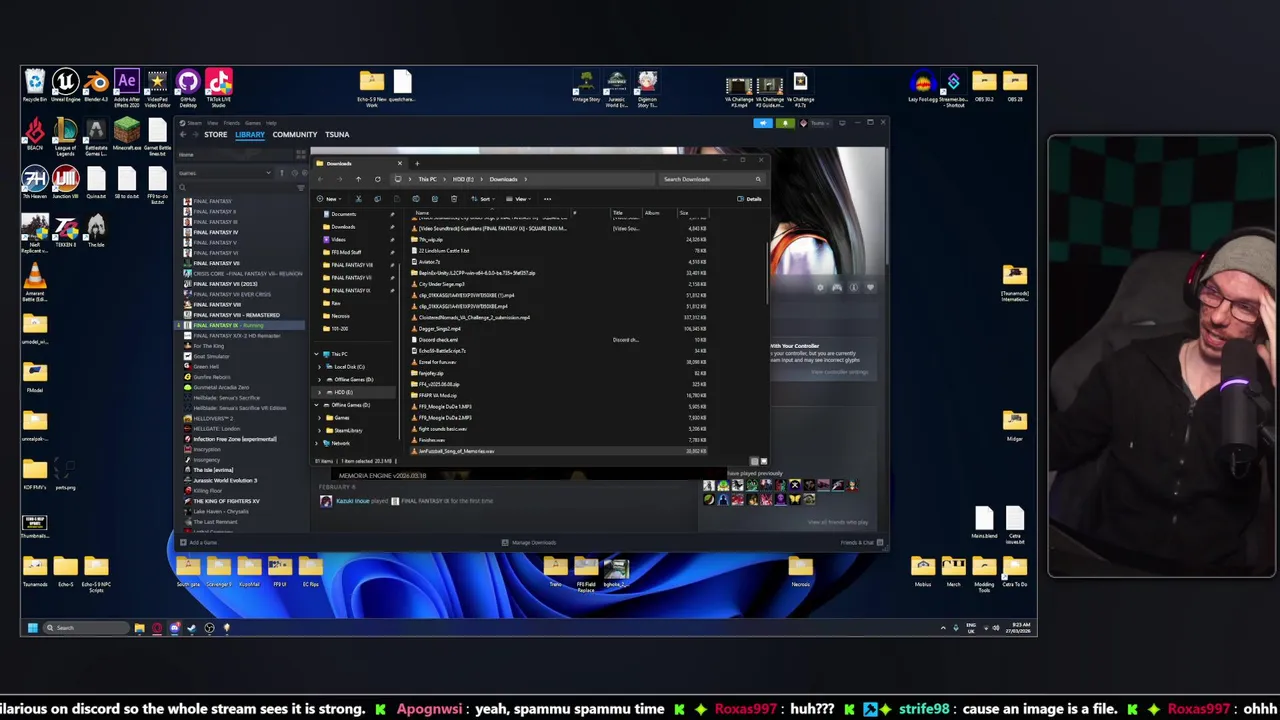Click the heart favorite icon on the Steam game page

(870, 288)
